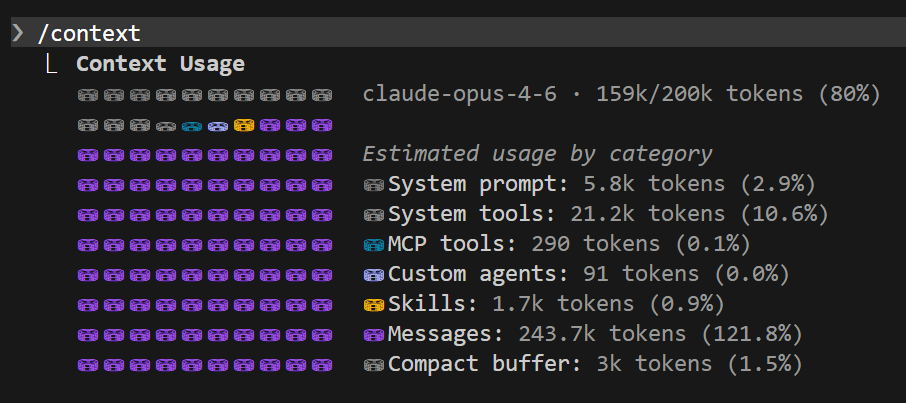906x403 pixels.
Task: Click the purple Messages legend icon
Action: [374, 335]
